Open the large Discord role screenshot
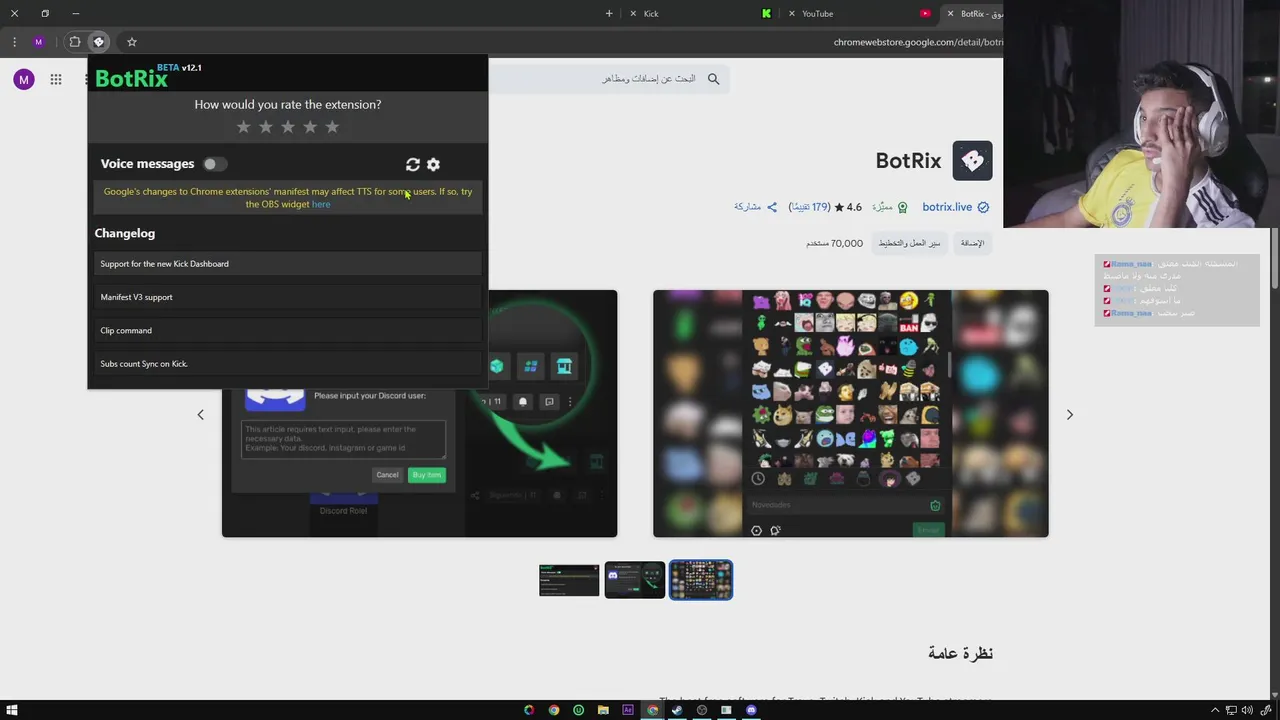This screenshot has height=720, width=1280. [x=420, y=463]
